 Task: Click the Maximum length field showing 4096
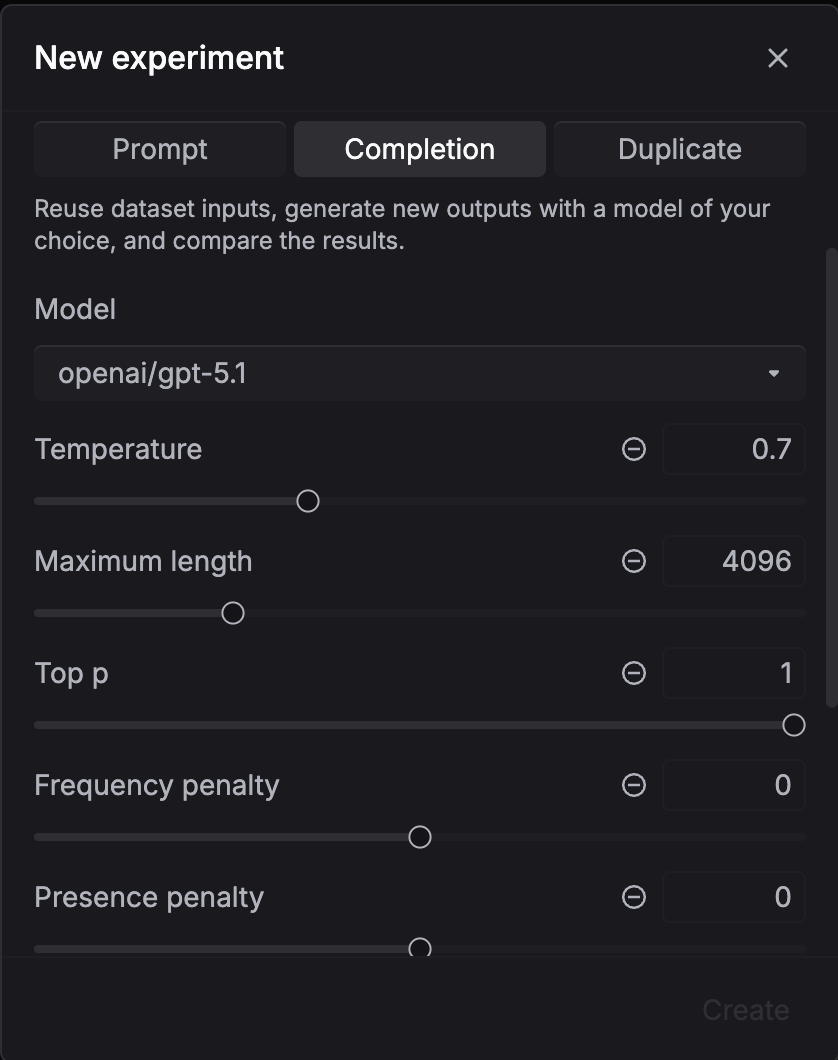pyautogui.click(x=733, y=562)
